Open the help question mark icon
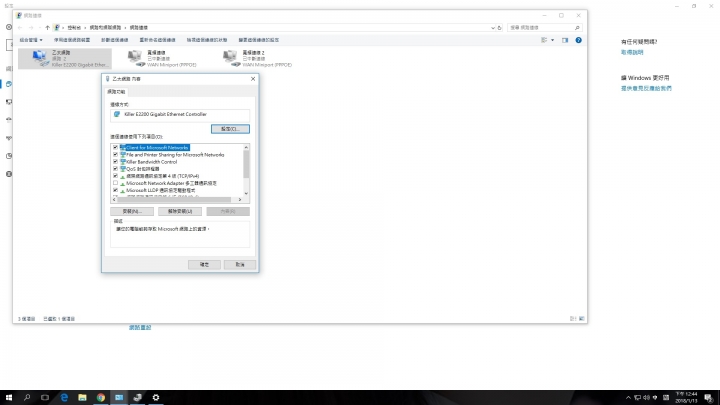 coord(578,40)
